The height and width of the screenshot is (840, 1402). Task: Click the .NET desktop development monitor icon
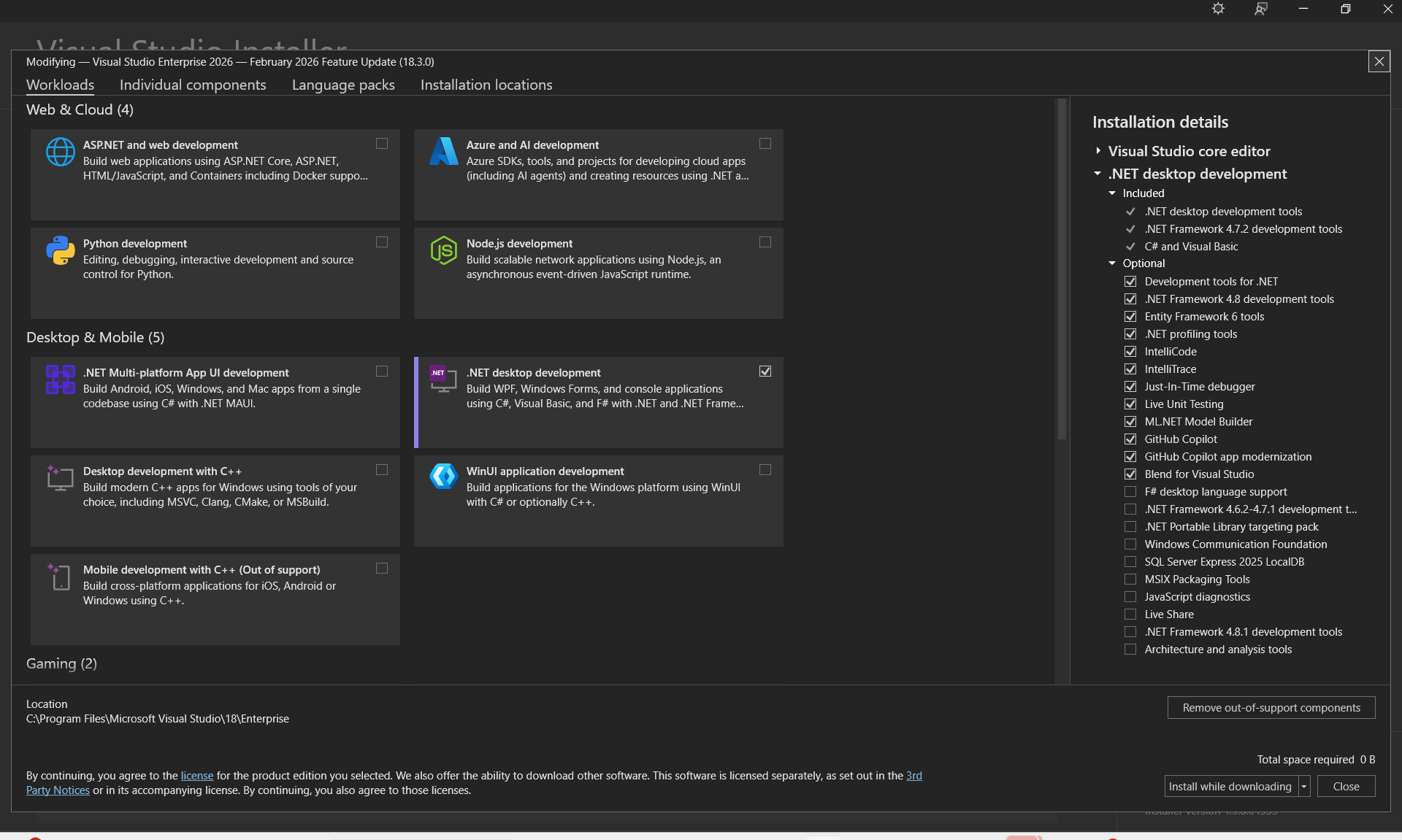tap(443, 380)
